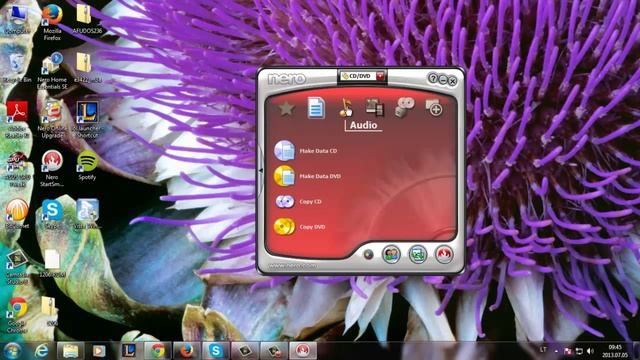Close the Nero StartSmart window
Screen dimensions: 640x360
pos(452,81)
